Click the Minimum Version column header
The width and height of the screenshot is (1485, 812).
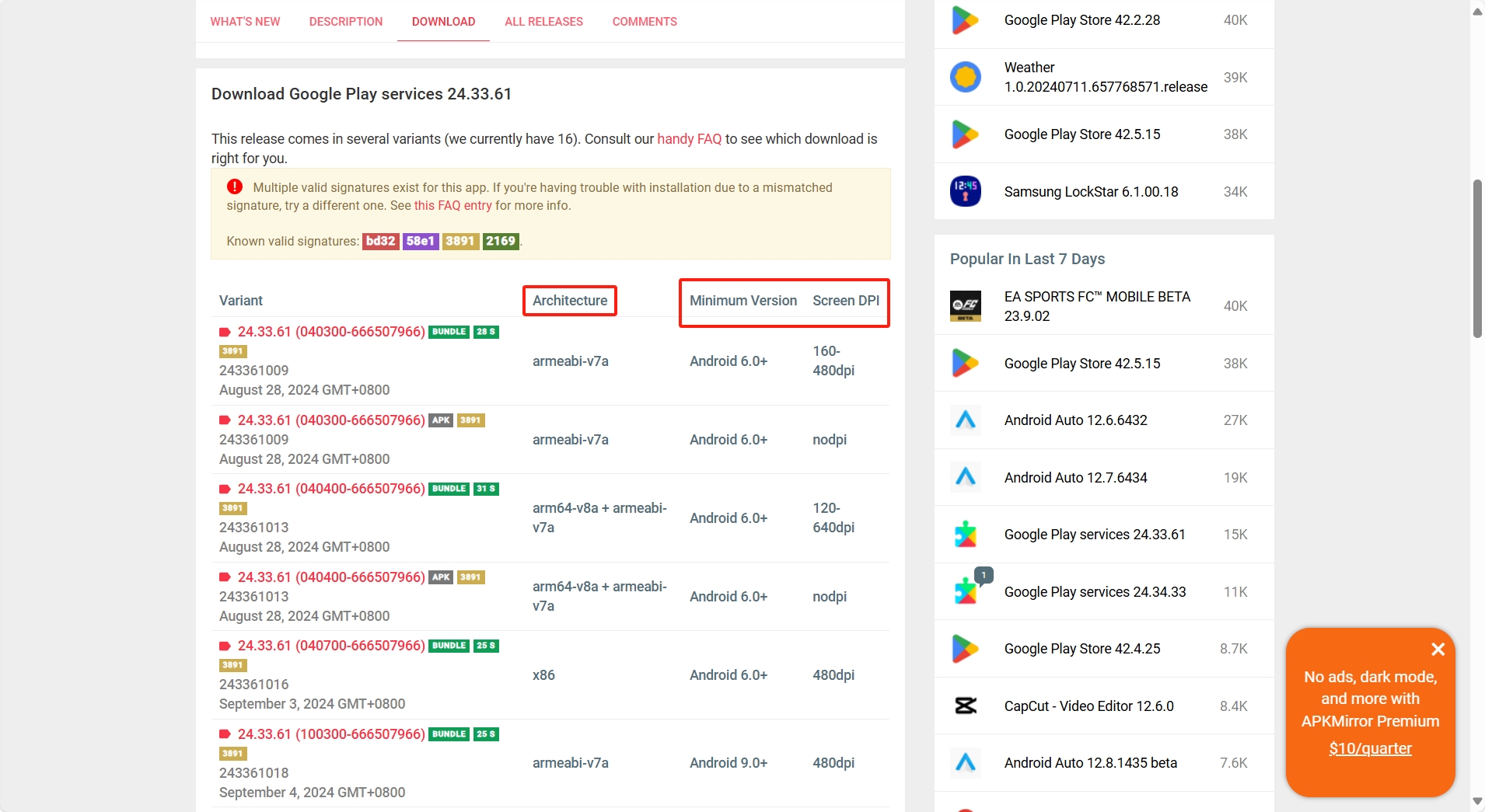(x=743, y=301)
